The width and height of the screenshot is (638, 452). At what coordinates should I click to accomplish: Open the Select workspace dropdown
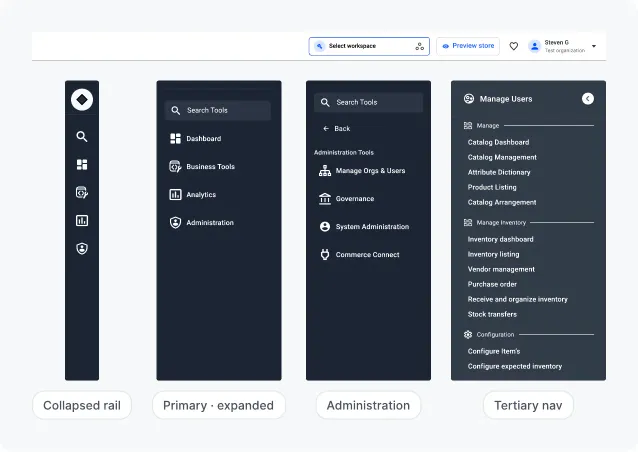[369, 46]
